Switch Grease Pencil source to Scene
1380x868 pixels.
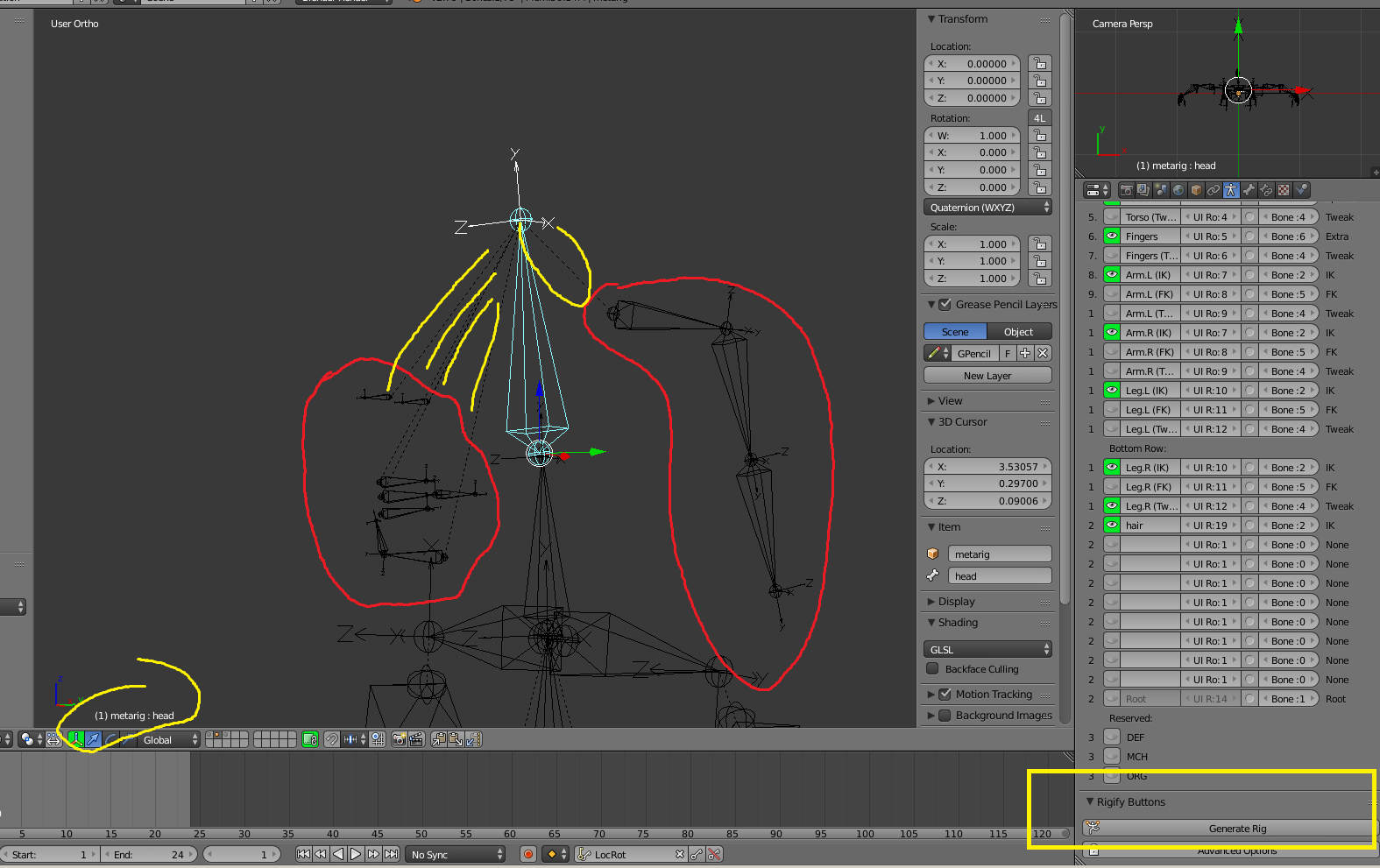pos(955,332)
